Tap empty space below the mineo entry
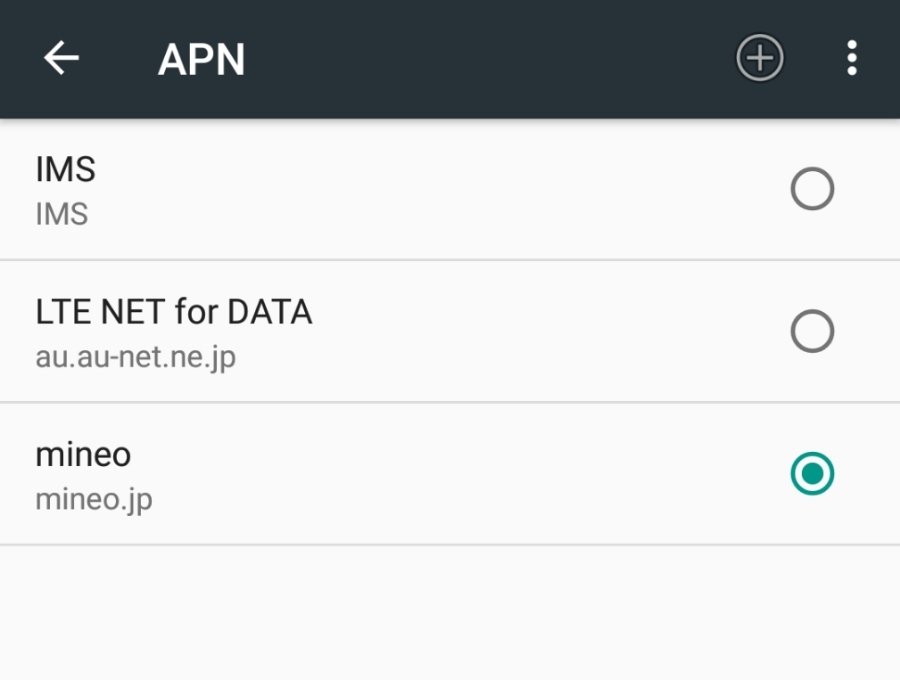Image resolution: width=900 pixels, height=680 pixels. (x=450, y=612)
